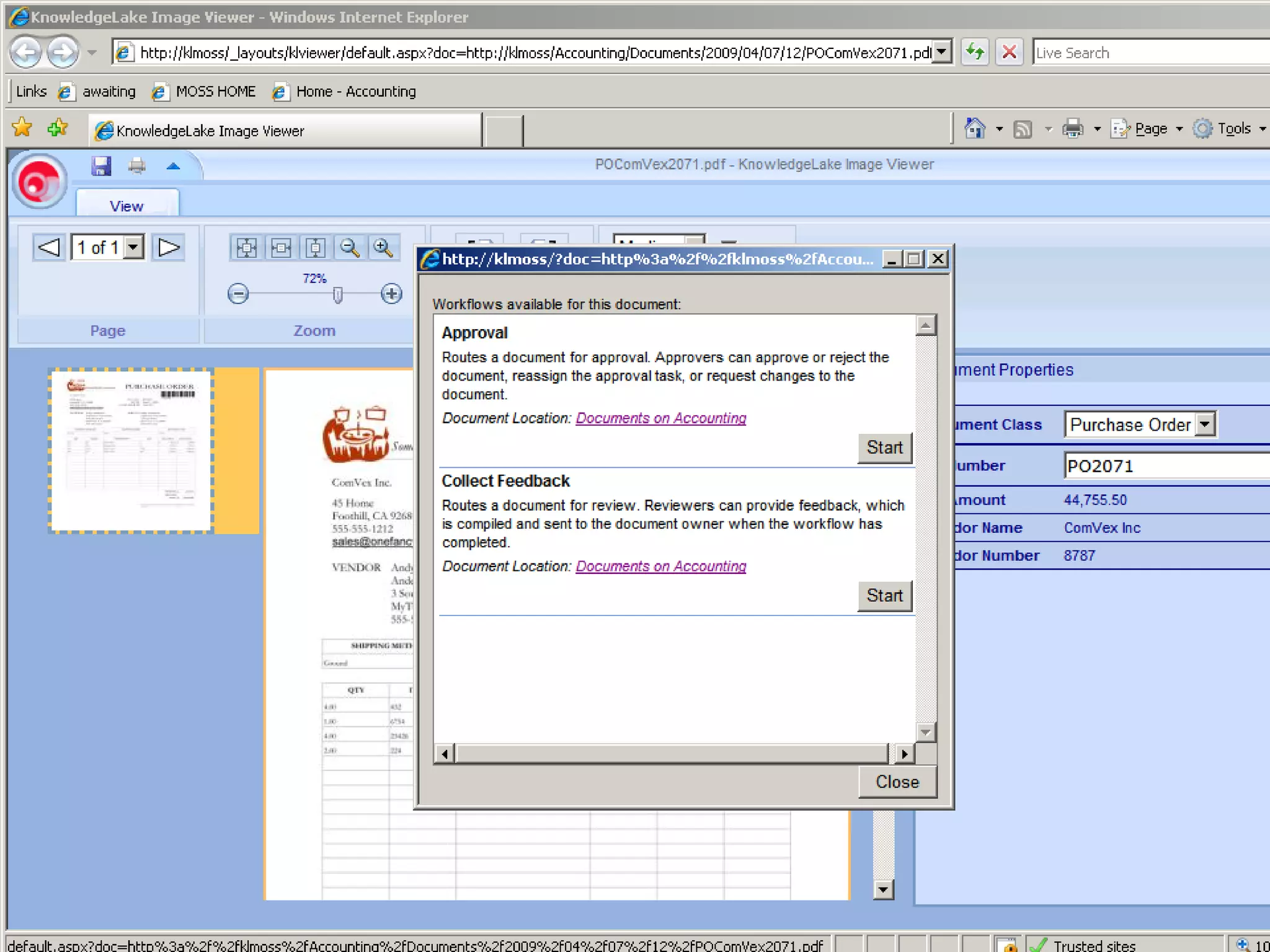Select the View ribbon tab
This screenshot has width=1270, height=952.
tap(127, 206)
